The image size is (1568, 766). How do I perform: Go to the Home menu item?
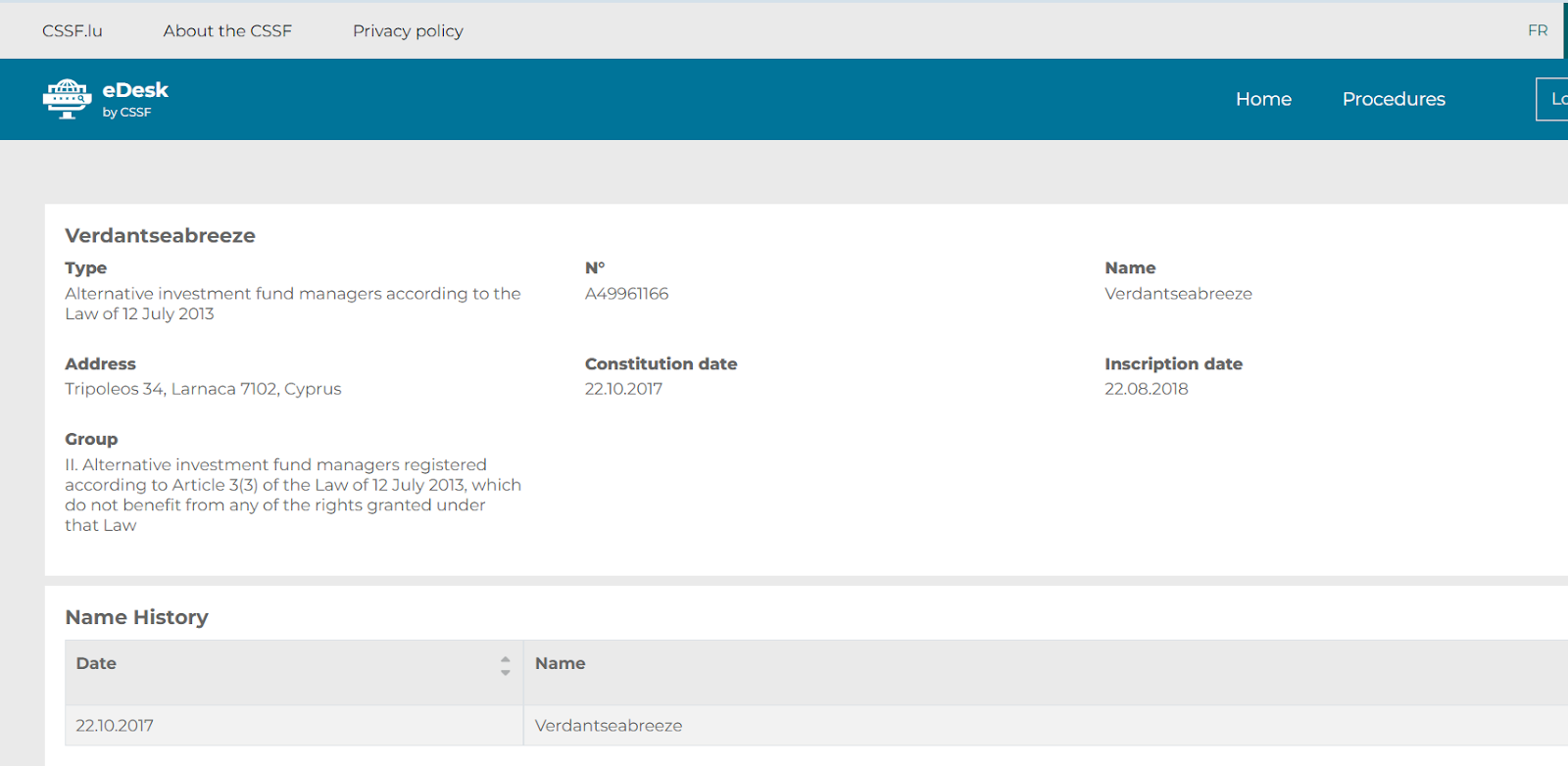(1263, 99)
